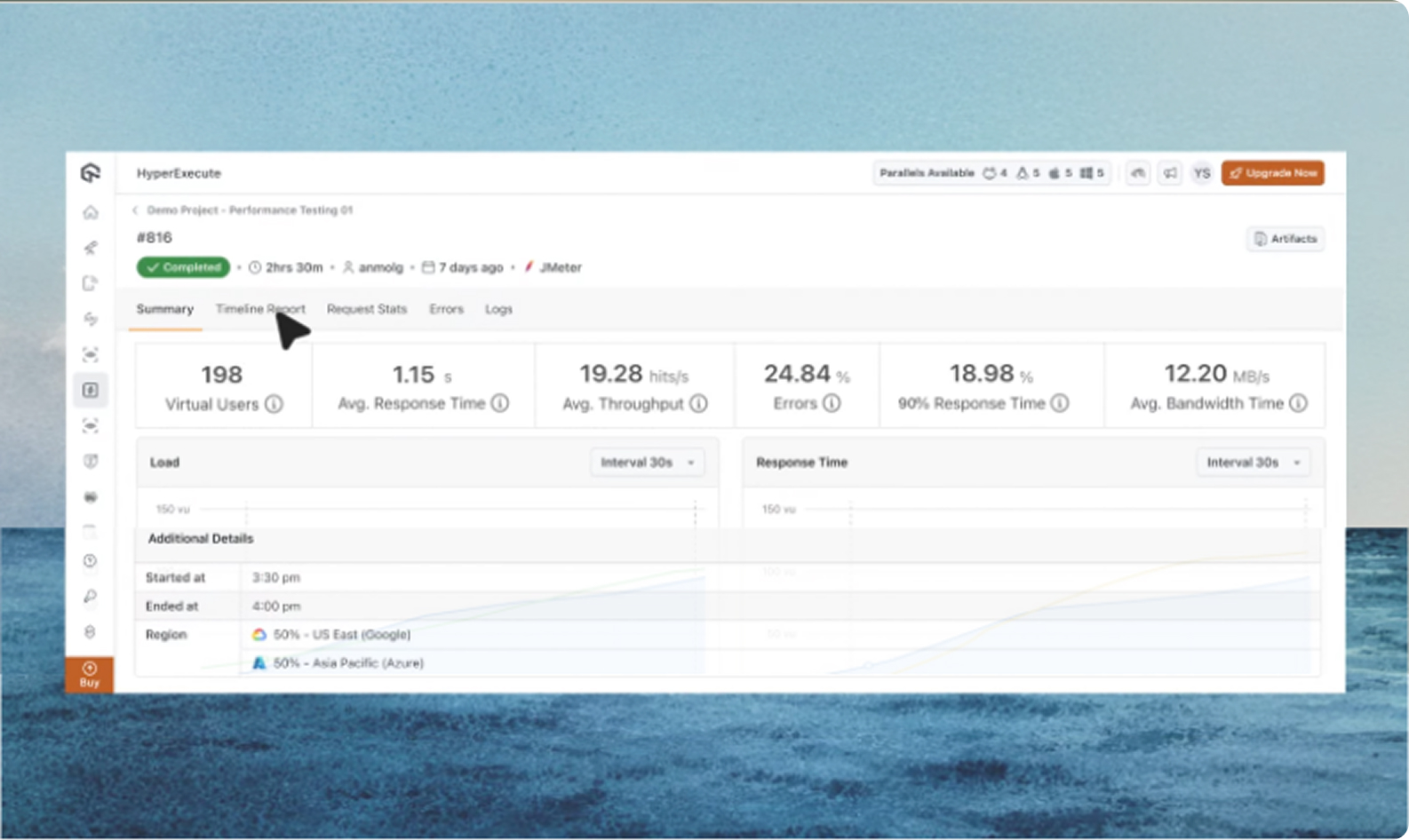Show info for Avg. Bandwidth Time
Viewport: 1409px width, 840px height.
[1298, 403]
